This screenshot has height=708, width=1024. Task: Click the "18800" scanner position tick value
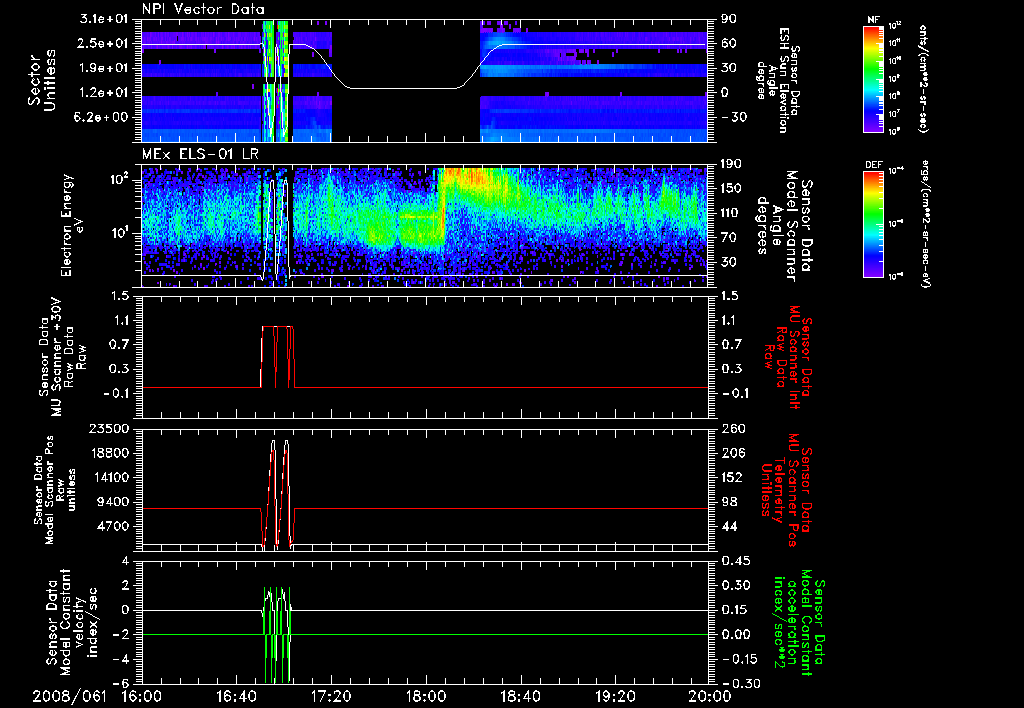click(108, 453)
